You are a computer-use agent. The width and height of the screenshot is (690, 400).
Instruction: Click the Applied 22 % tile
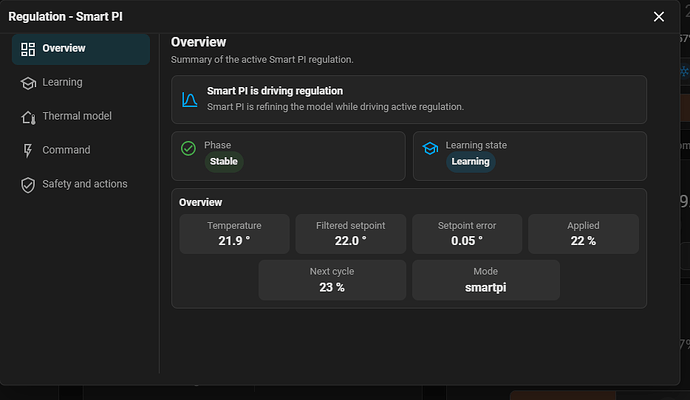[583, 234]
